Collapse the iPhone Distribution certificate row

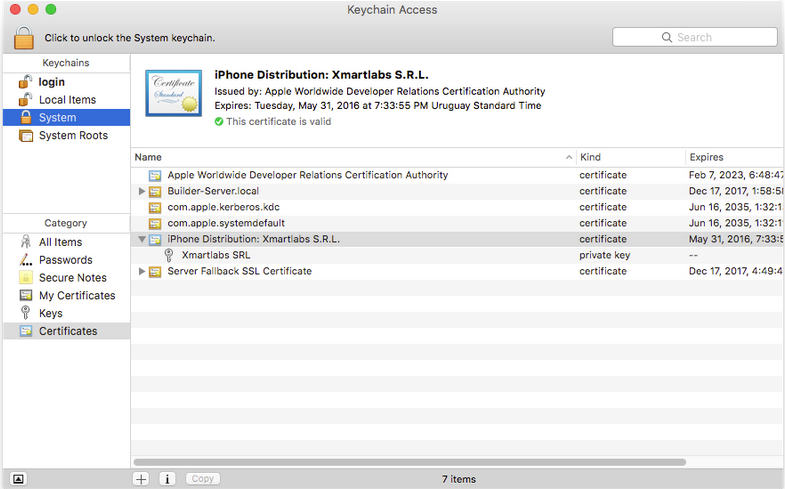(142, 239)
